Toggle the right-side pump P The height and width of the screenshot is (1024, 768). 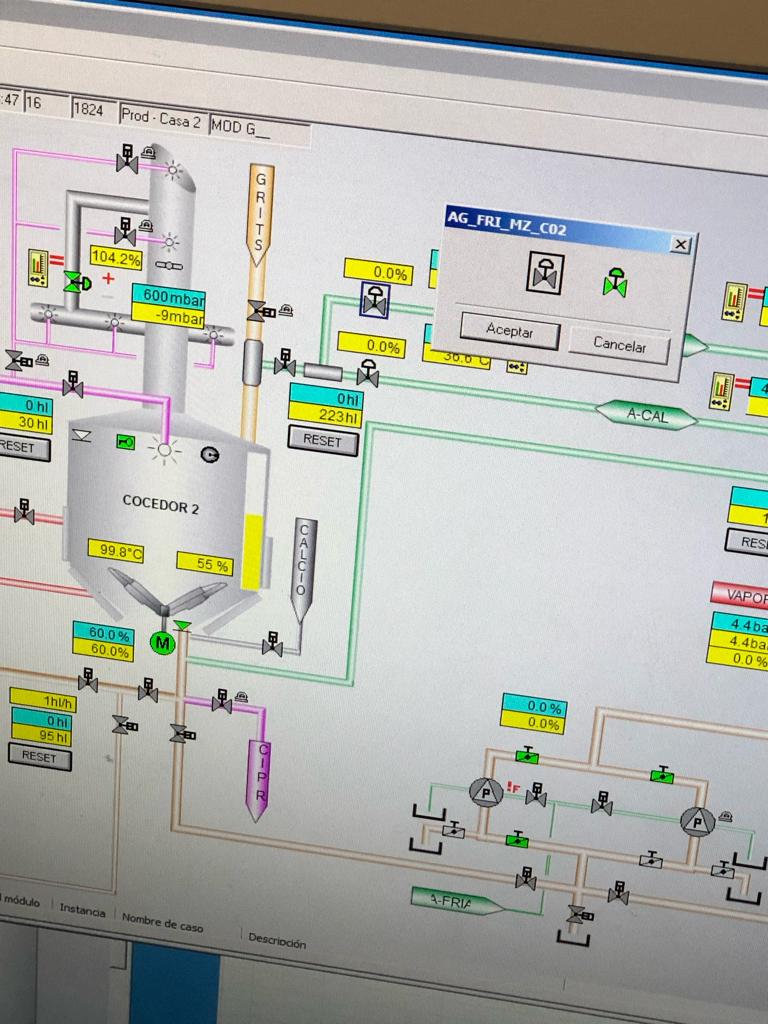(697, 821)
